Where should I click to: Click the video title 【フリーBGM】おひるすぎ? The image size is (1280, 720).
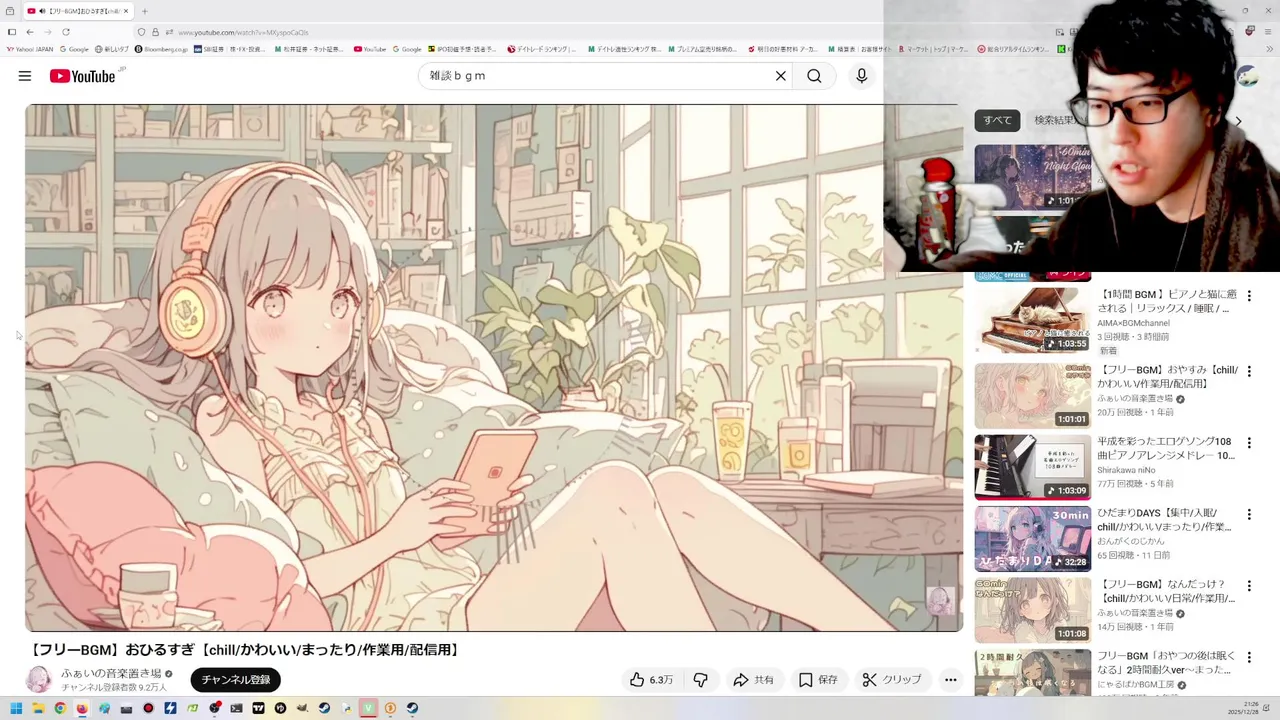point(244,650)
